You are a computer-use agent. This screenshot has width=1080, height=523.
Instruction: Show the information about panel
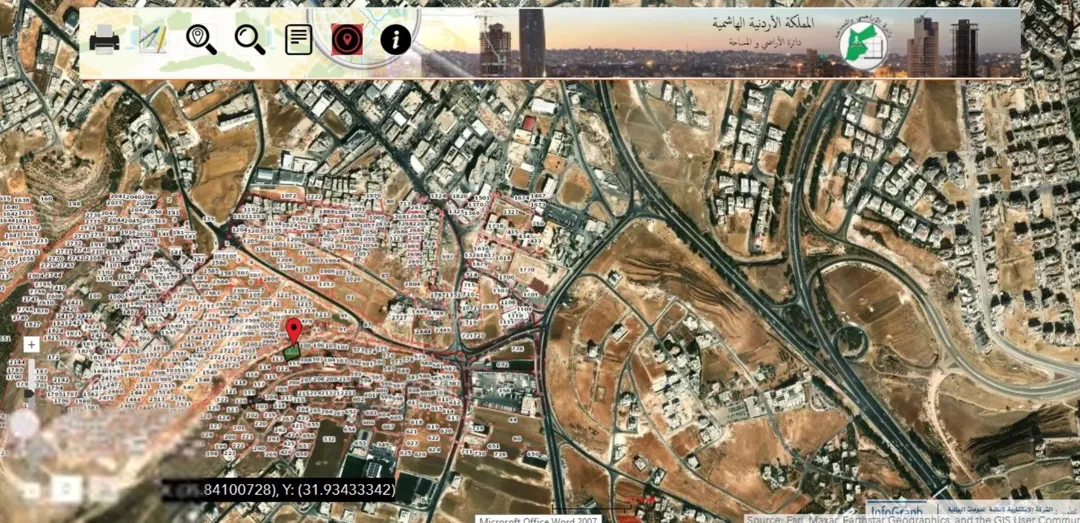395,40
